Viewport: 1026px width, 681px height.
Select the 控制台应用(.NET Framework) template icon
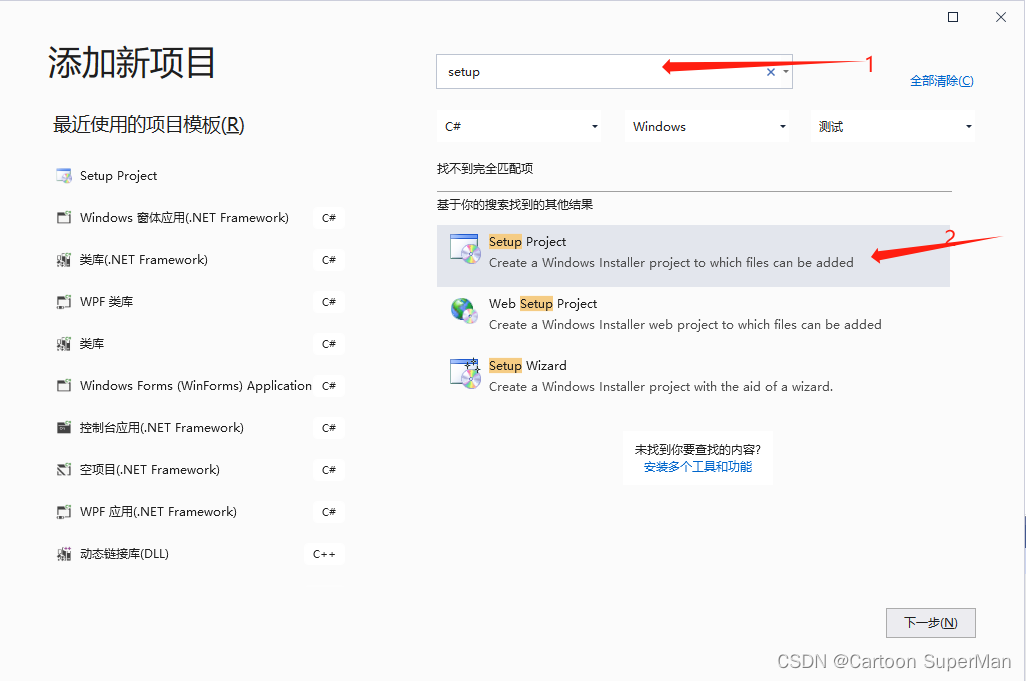[x=63, y=427]
